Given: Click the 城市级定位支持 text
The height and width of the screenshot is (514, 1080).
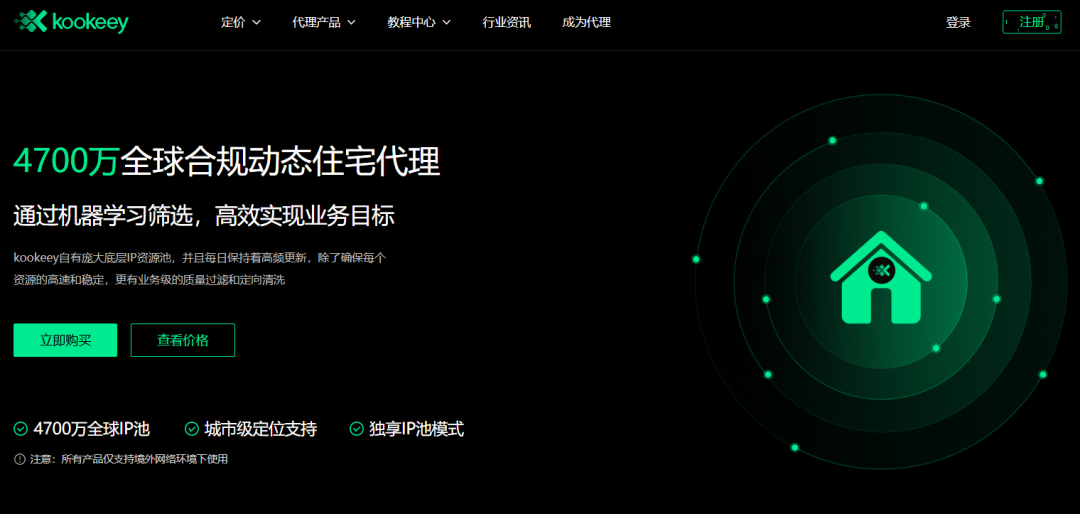Looking at the screenshot, I should pos(260,429).
